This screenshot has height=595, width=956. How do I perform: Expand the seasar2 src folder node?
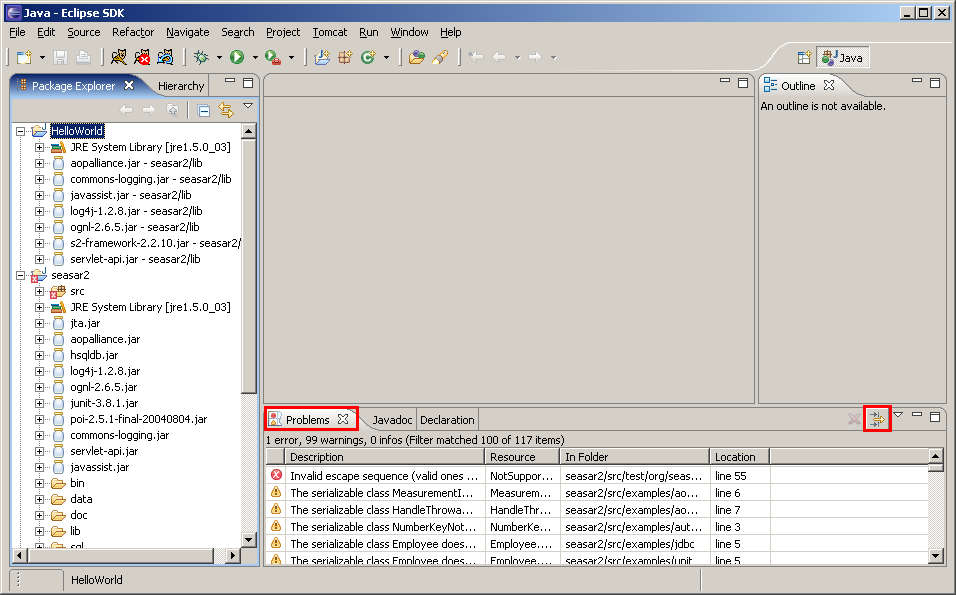point(40,291)
